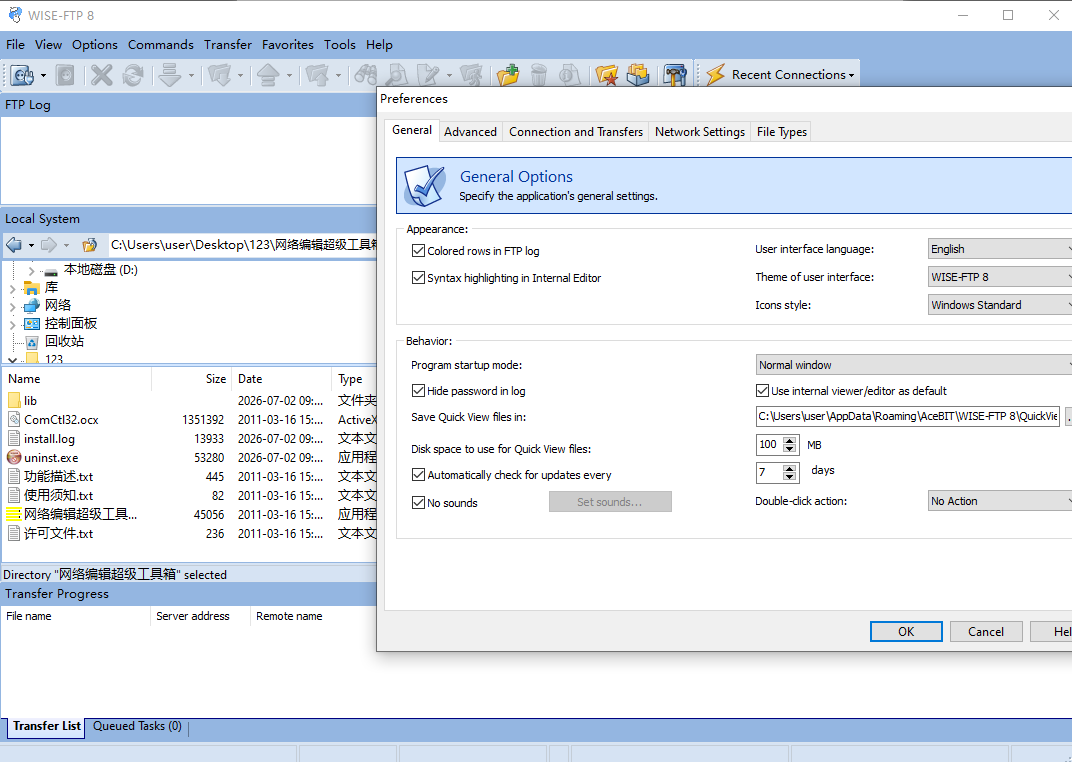Viewport: 1072px width, 762px height.
Task: Open the Icons style dropdown
Action: (1000, 305)
